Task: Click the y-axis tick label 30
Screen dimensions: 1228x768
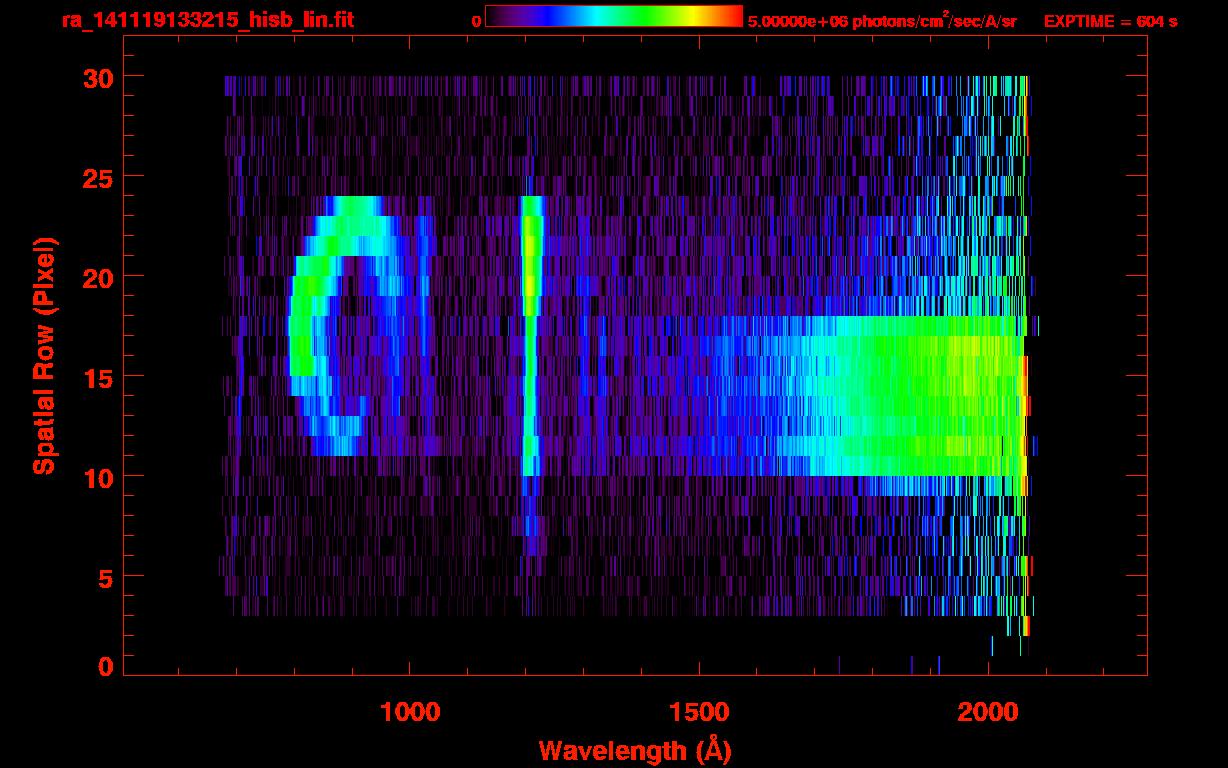Action: [x=97, y=77]
